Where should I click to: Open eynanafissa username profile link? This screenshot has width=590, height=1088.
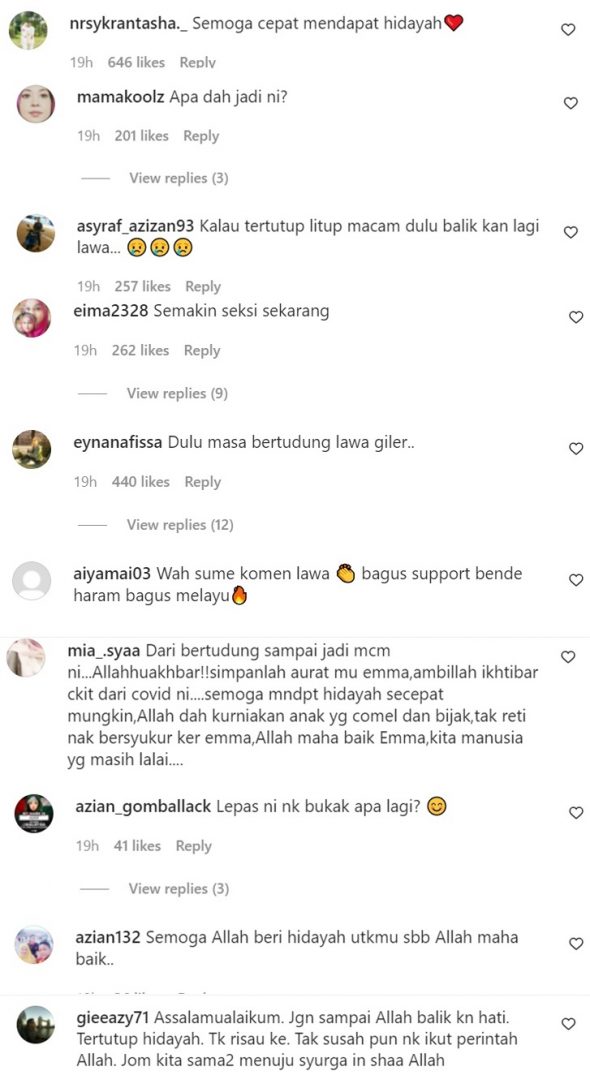pos(118,443)
